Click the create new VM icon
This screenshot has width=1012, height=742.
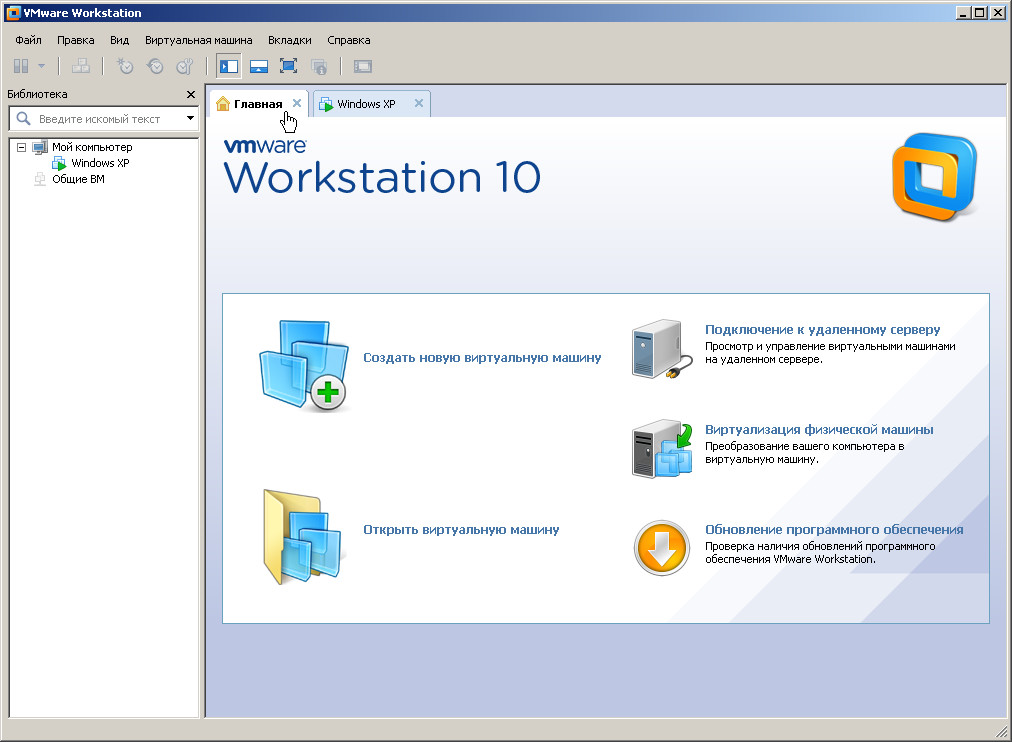click(303, 366)
